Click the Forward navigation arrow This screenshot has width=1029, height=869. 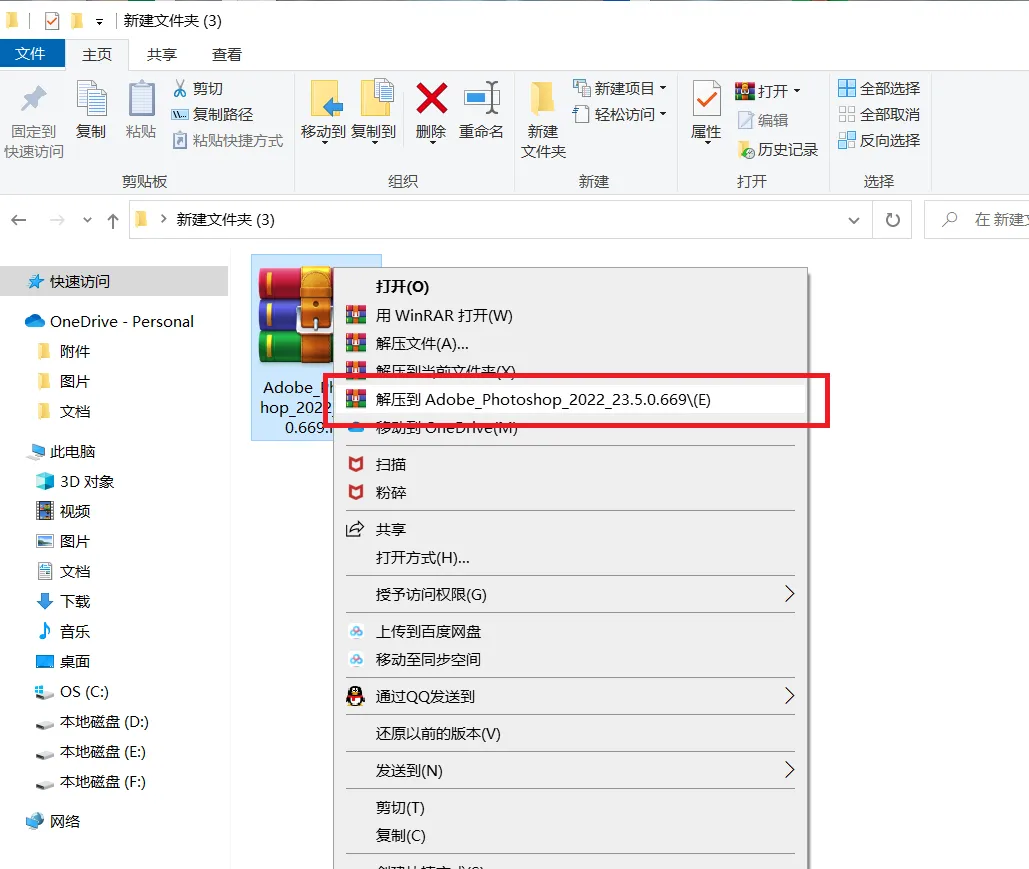click(57, 220)
